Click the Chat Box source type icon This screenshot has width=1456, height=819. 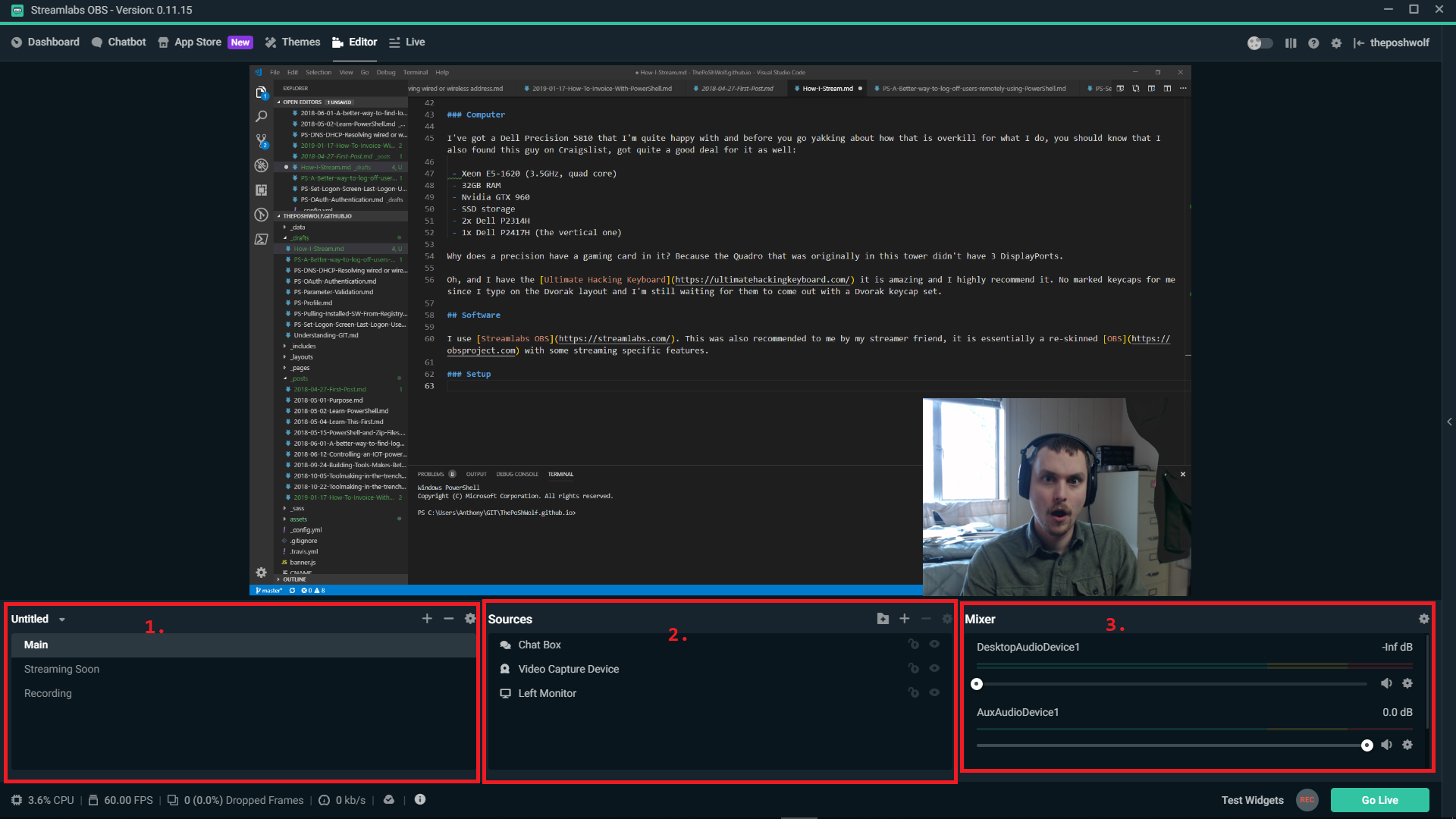click(505, 645)
